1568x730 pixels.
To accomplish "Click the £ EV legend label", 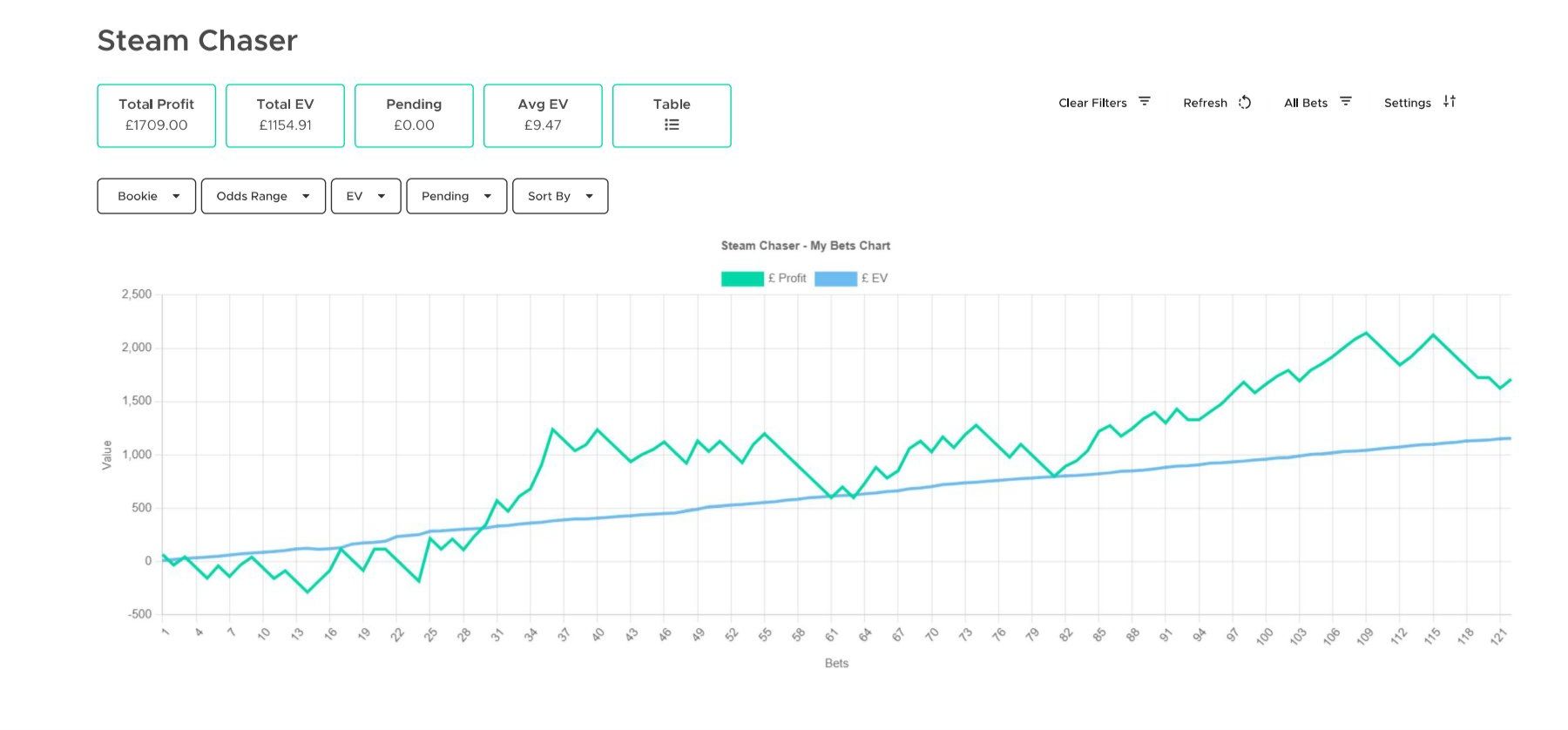I will click(875, 279).
